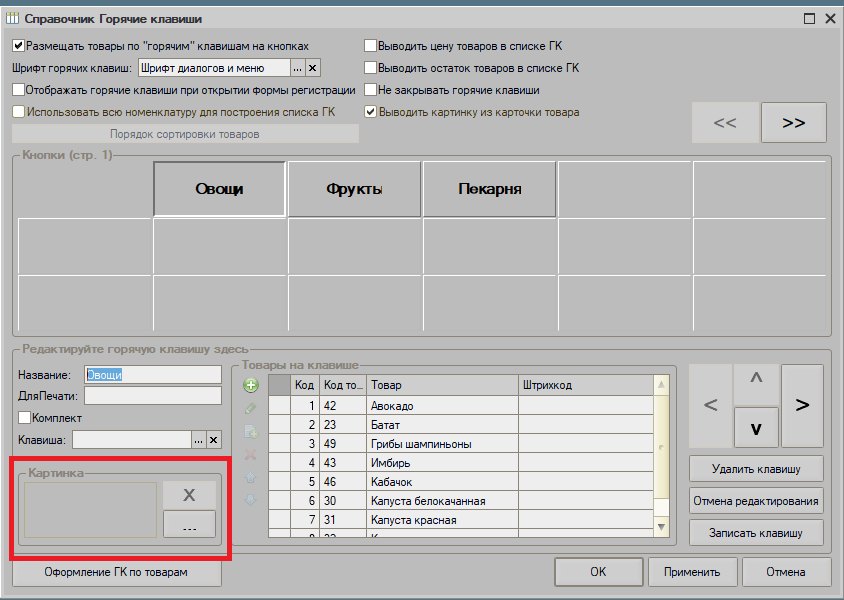
Task: Go to the previous buttons page with <<
Action: (x=725, y=123)
